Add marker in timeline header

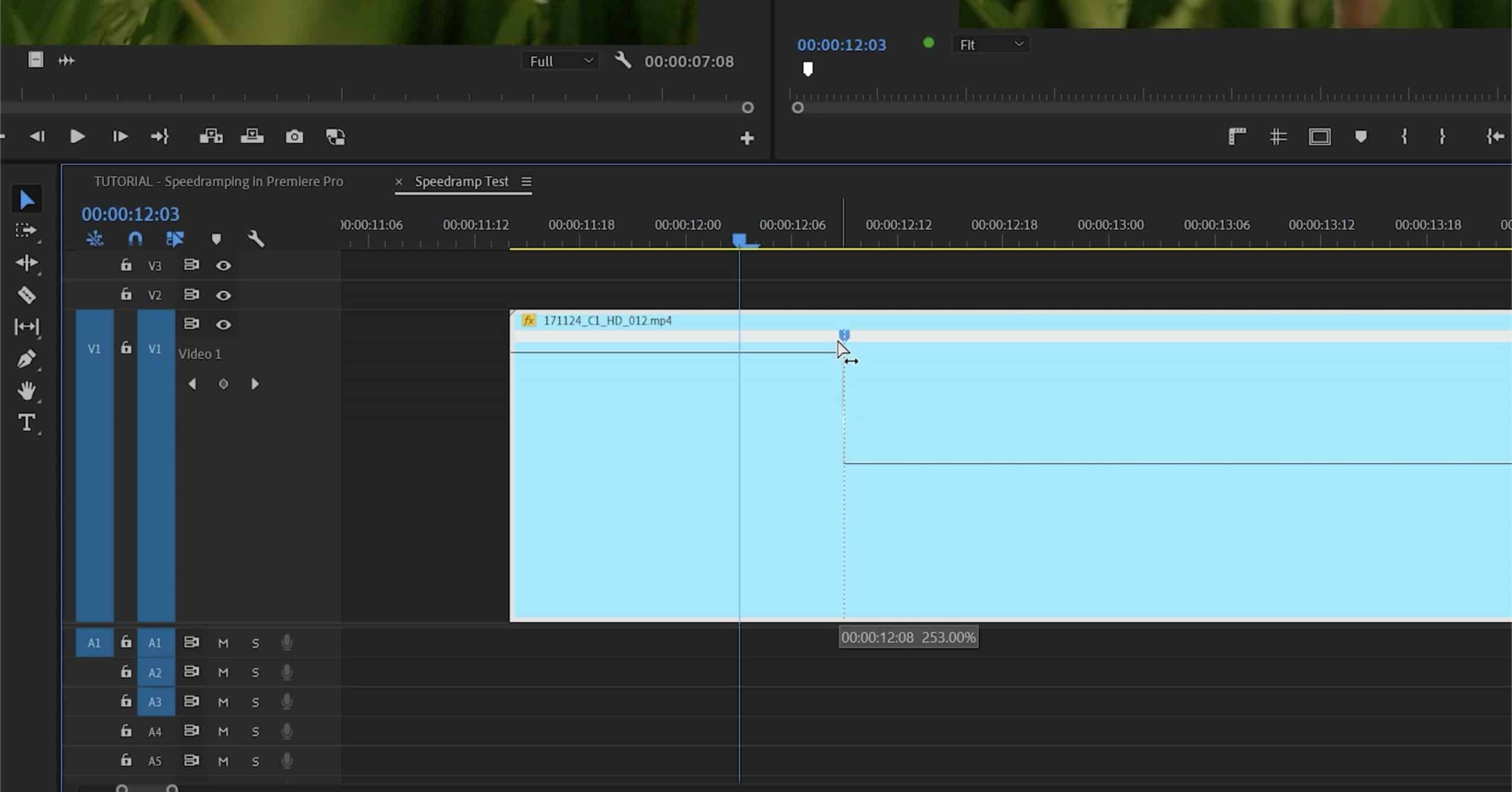(216, 239)
